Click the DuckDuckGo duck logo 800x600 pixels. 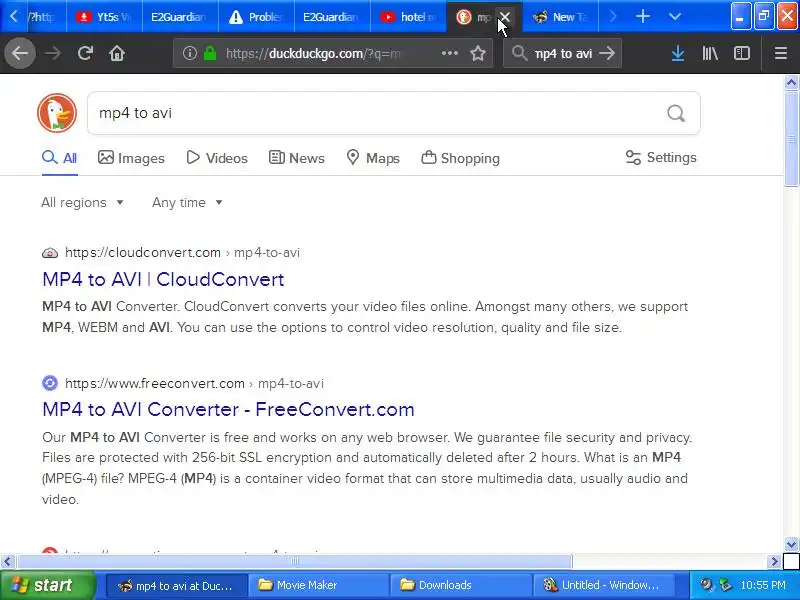(57, 113)
